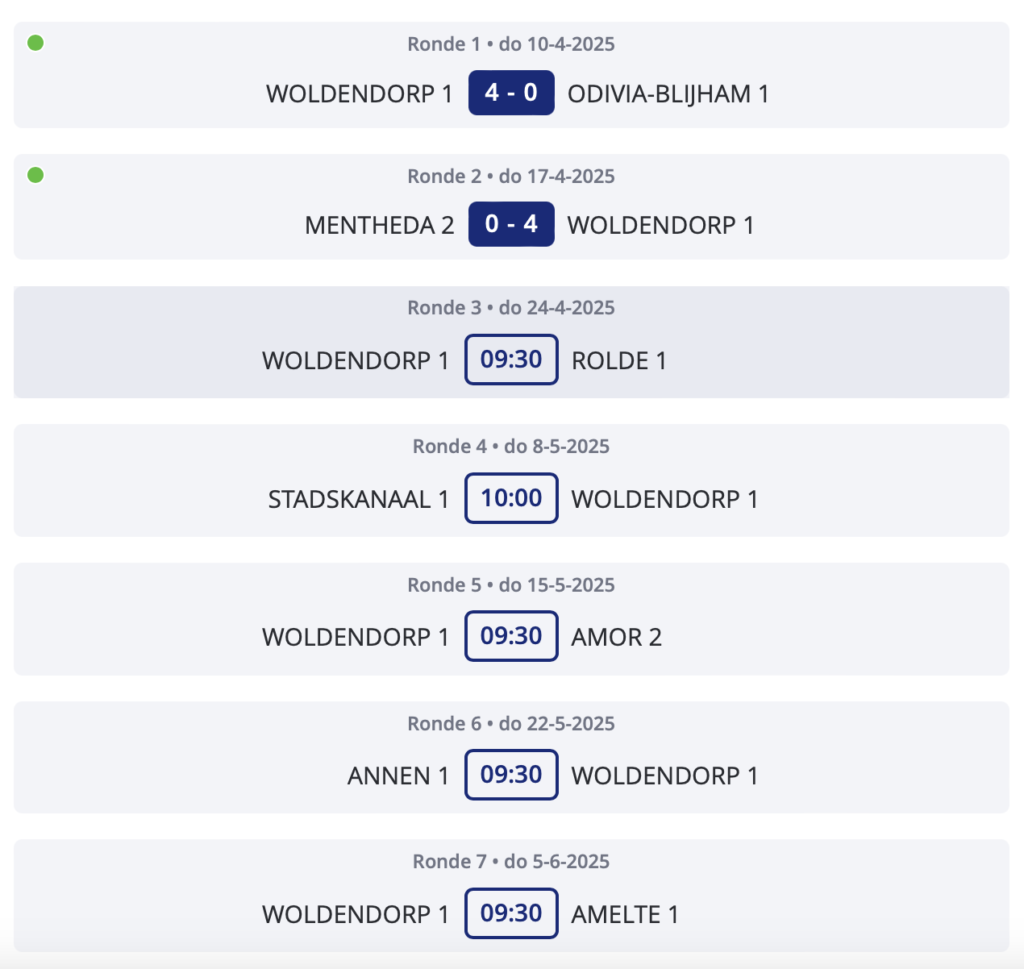Open the 4 - 0 score badge

(x=511, y=93)
